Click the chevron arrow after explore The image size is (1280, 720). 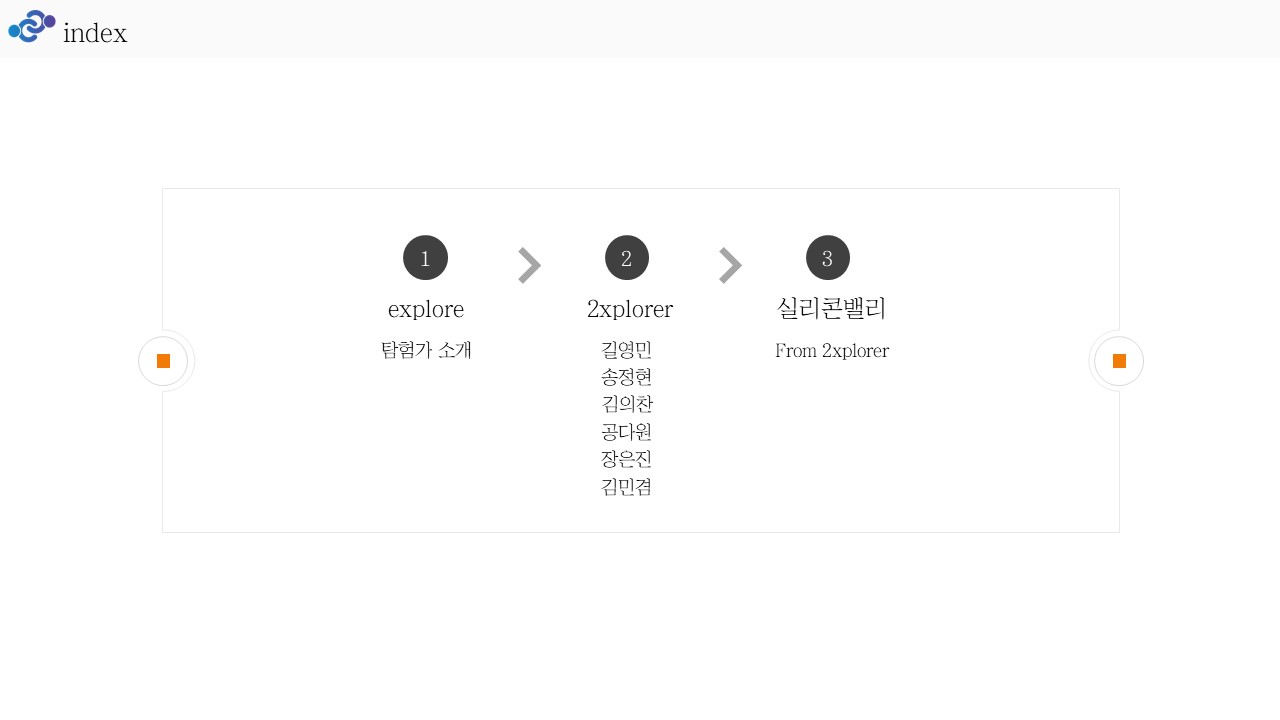(x=530, y=265)
